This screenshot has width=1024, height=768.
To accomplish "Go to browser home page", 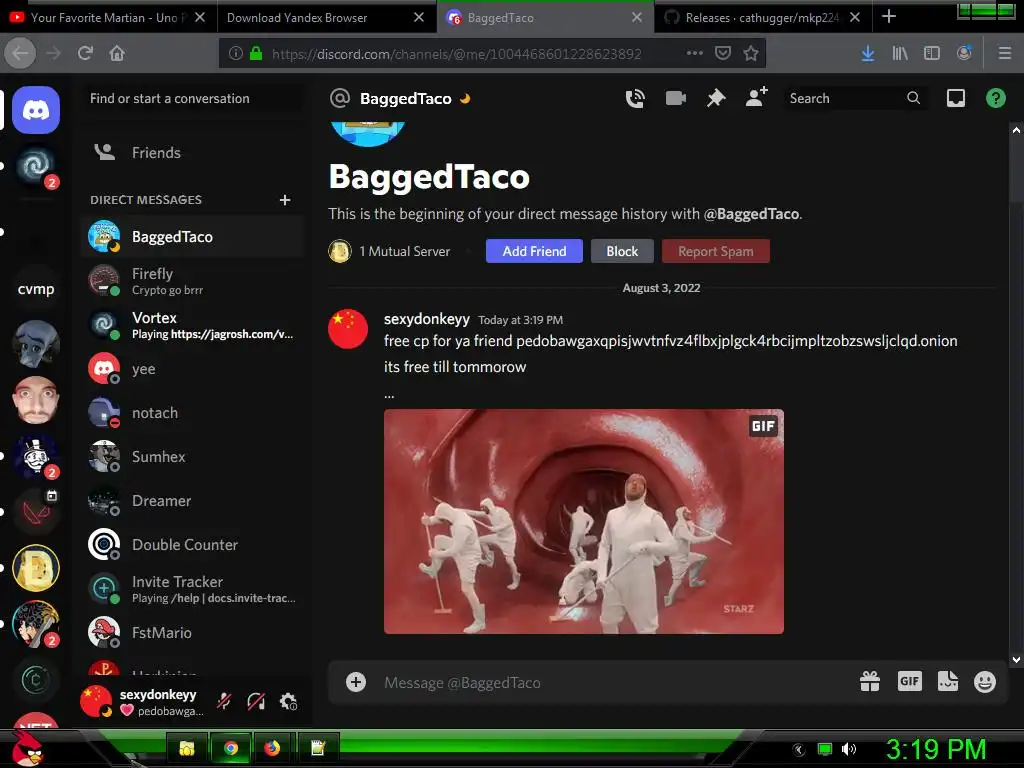I will (x=117, y=53).
